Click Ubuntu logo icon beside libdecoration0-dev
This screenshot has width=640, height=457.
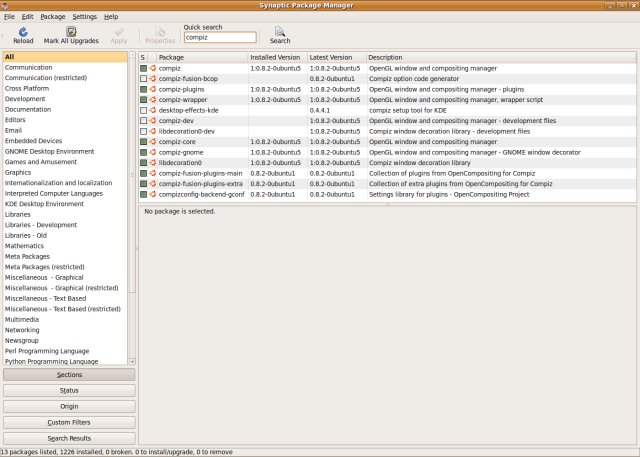tap(153, 131)
